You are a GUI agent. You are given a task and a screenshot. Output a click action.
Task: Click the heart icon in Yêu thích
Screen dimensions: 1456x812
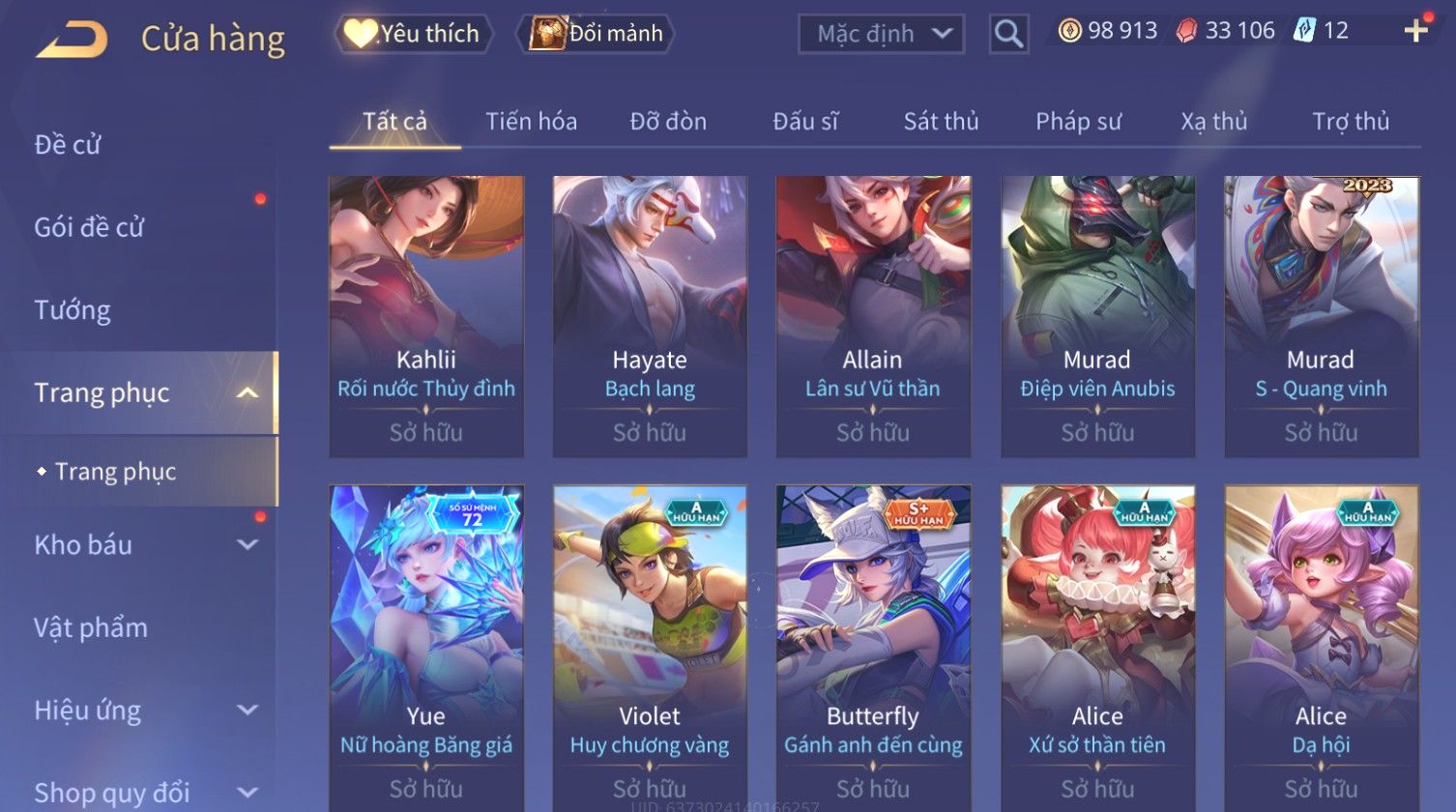click(361, 34)
